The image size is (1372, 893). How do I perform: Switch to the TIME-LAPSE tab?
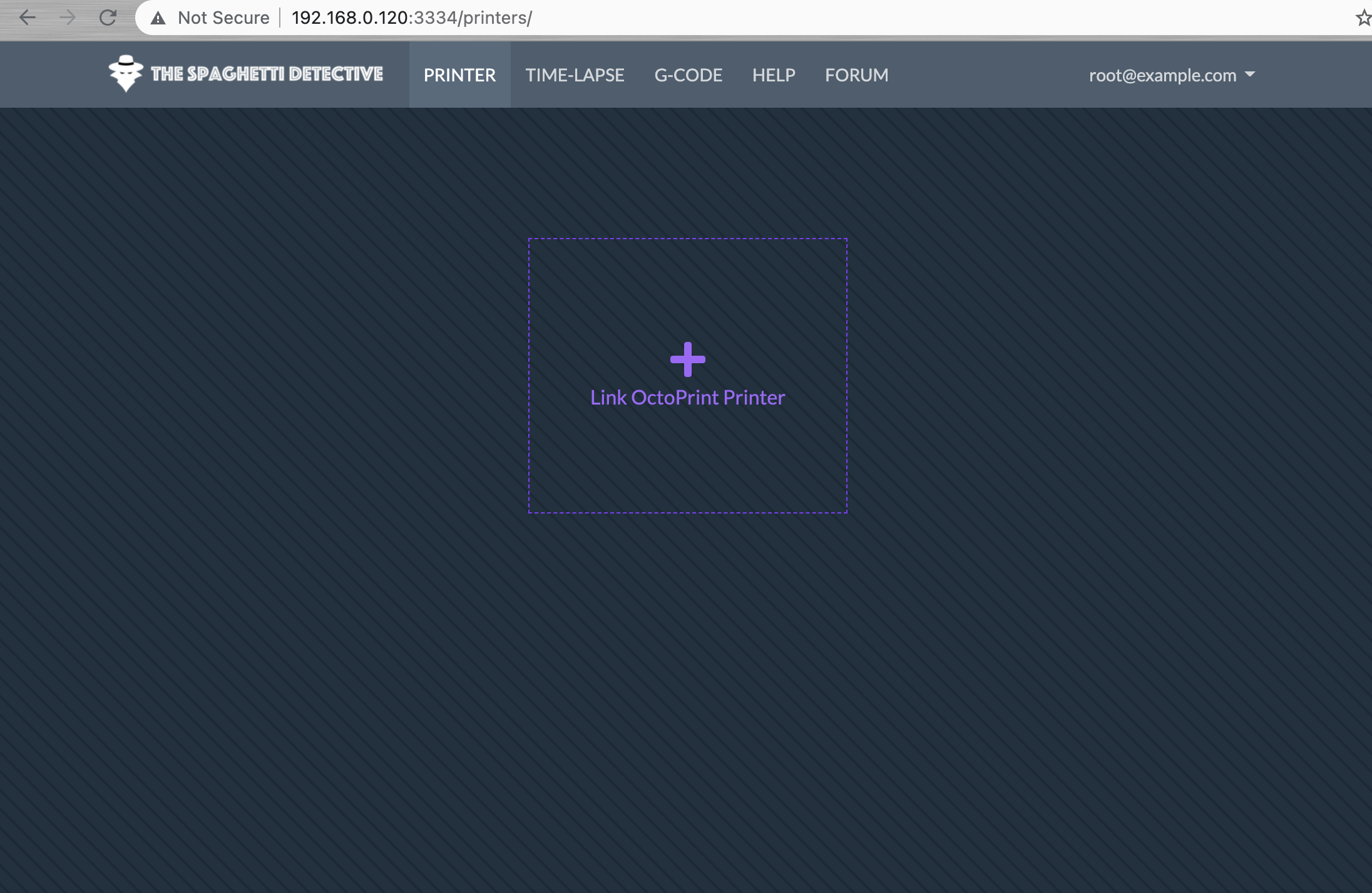(575, 75)
